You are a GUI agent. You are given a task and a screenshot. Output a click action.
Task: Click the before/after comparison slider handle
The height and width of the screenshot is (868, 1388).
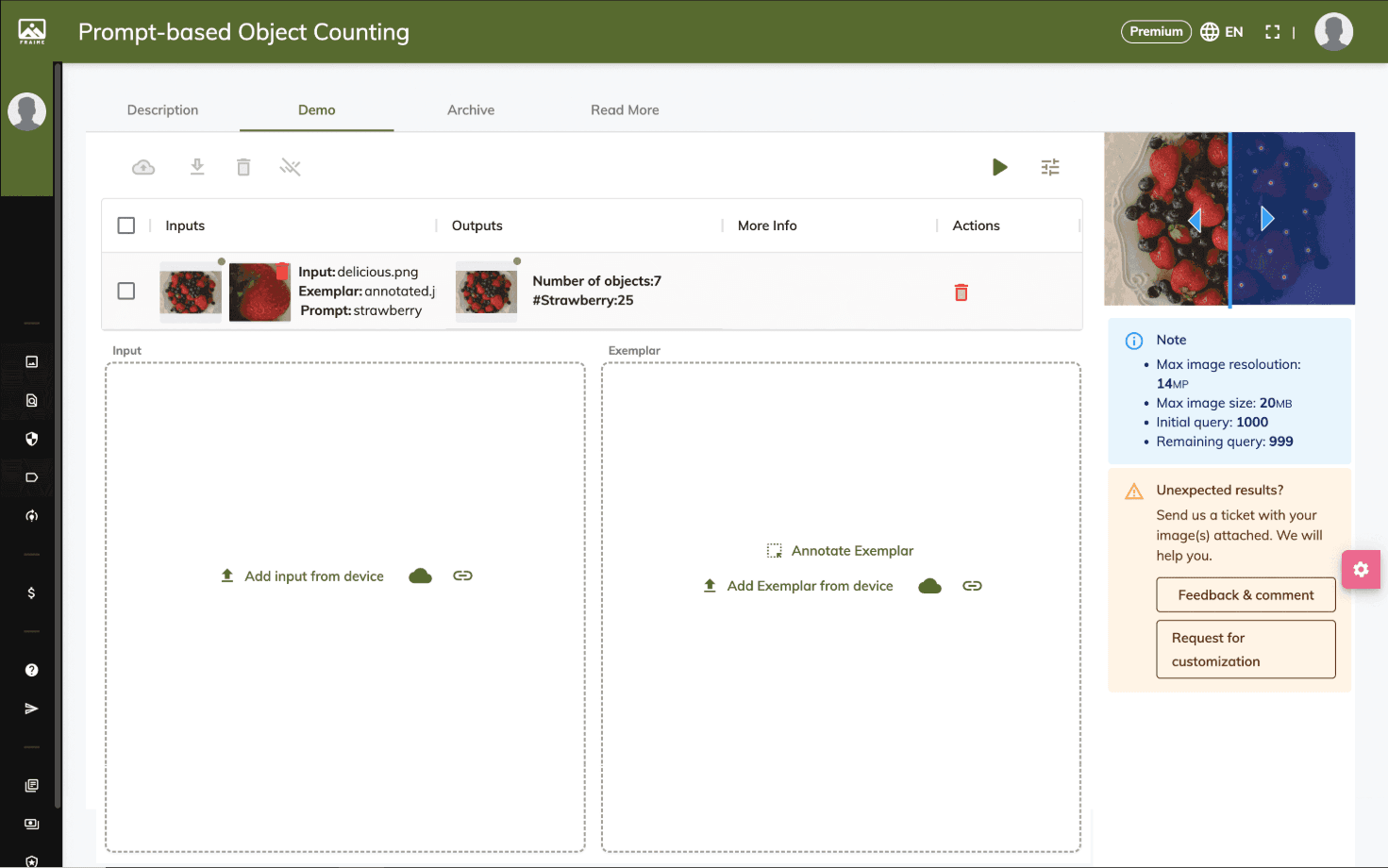(x=1230, y=220)
